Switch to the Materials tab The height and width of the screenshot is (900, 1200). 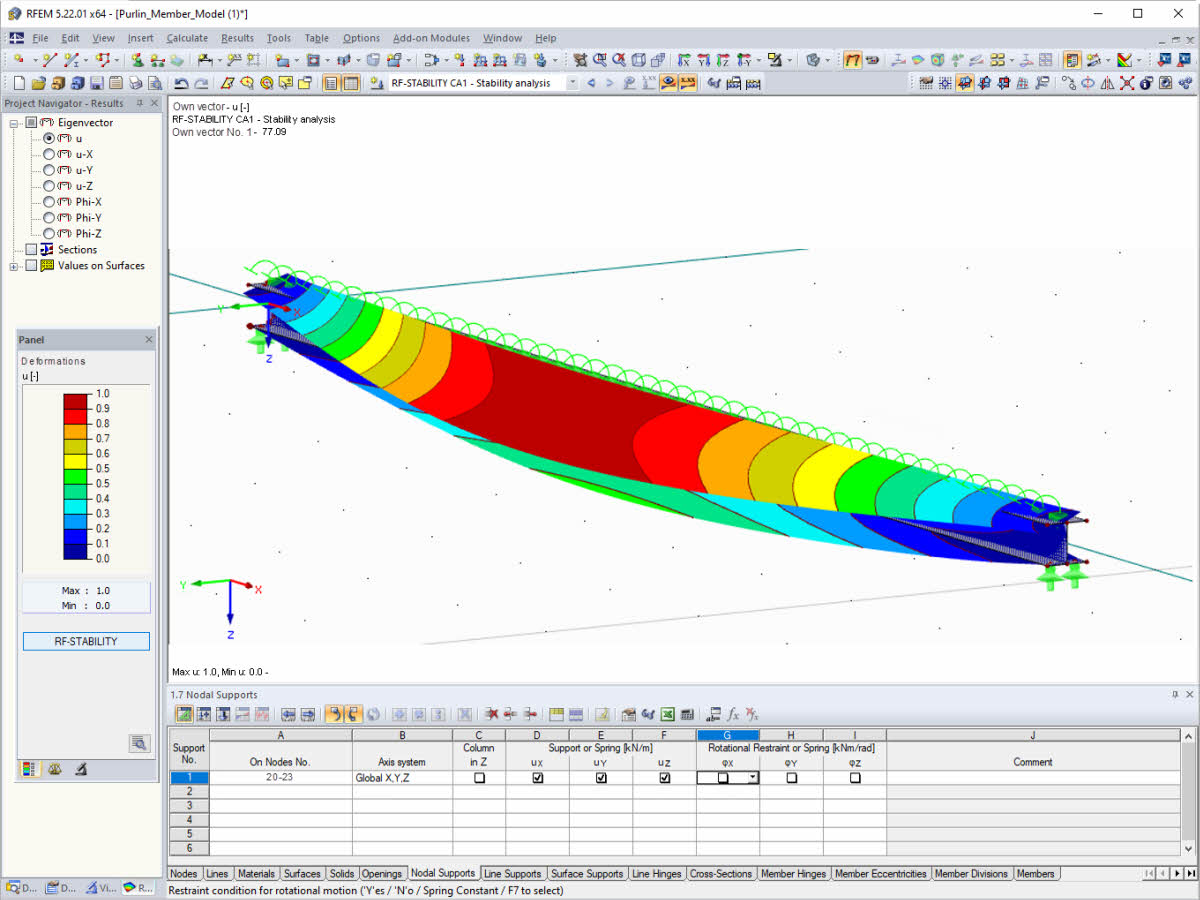pyautogui.click(x=256, y=873)
